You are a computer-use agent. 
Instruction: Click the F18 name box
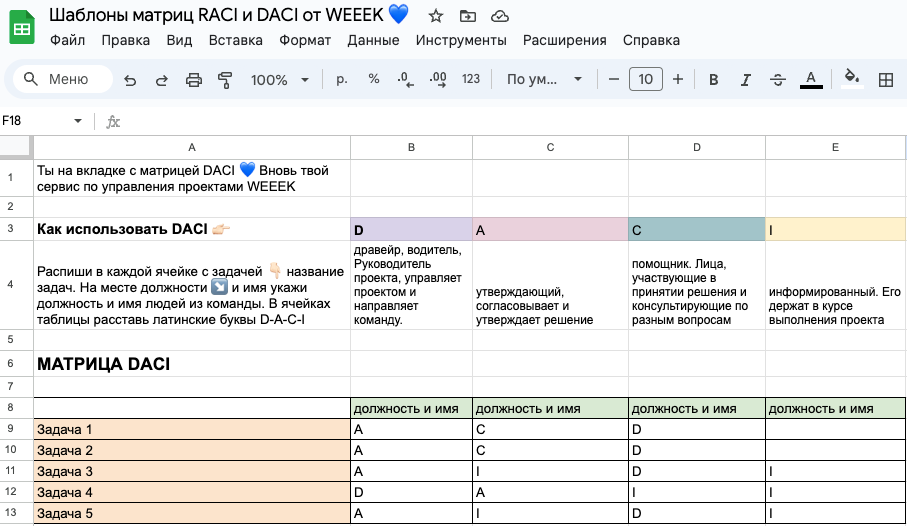coord(35,121)
